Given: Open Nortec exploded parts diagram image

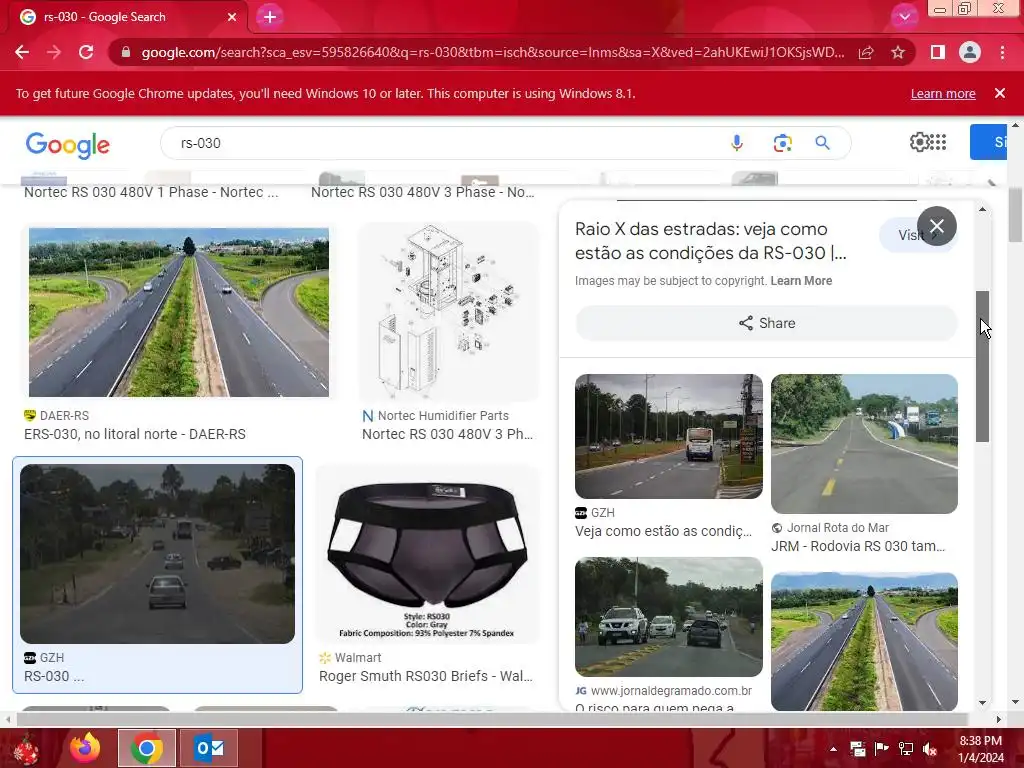Looking at the screenshot, I should coord(449,312).
